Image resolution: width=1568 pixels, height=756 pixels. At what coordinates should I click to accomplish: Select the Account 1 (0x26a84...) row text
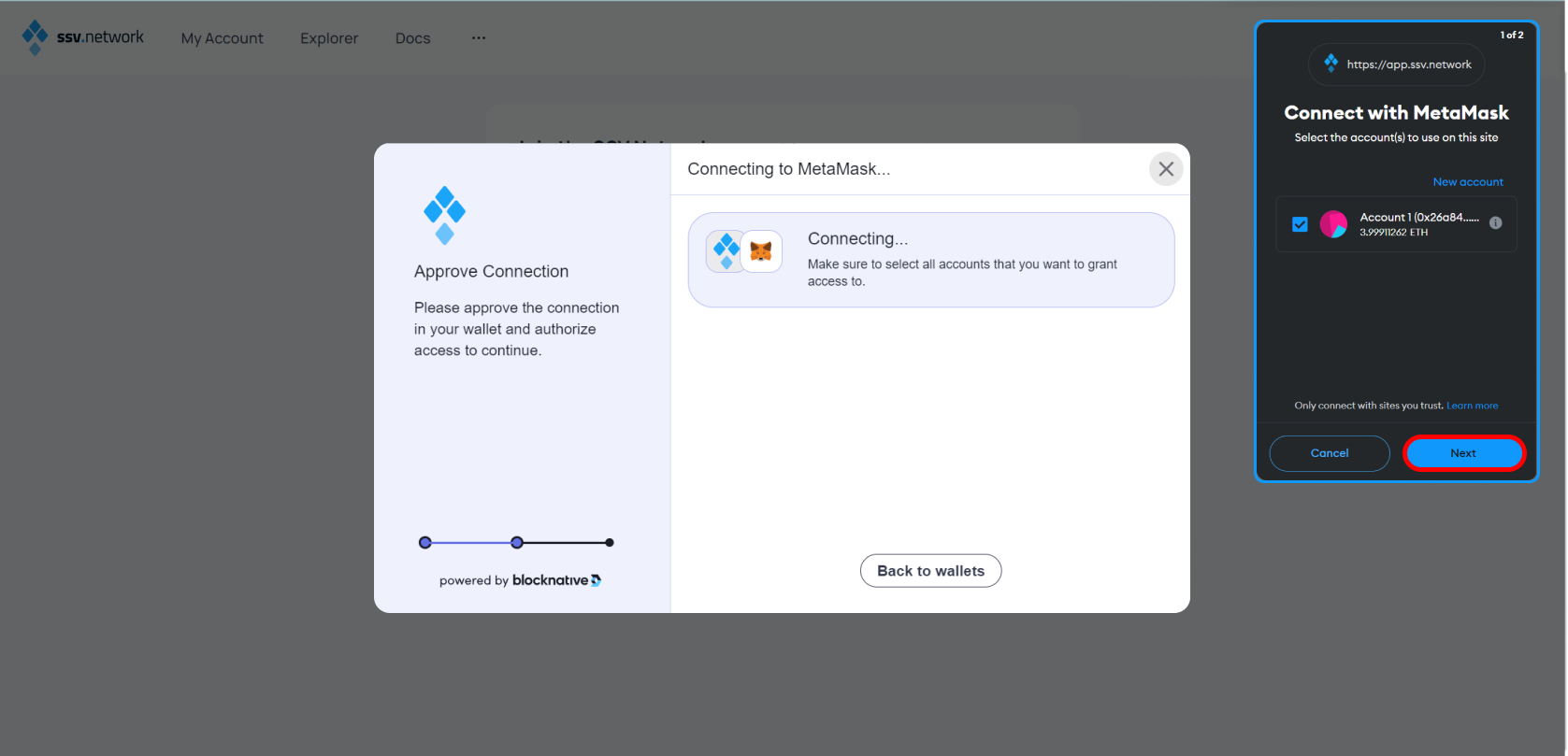[x=1419, y=217]
